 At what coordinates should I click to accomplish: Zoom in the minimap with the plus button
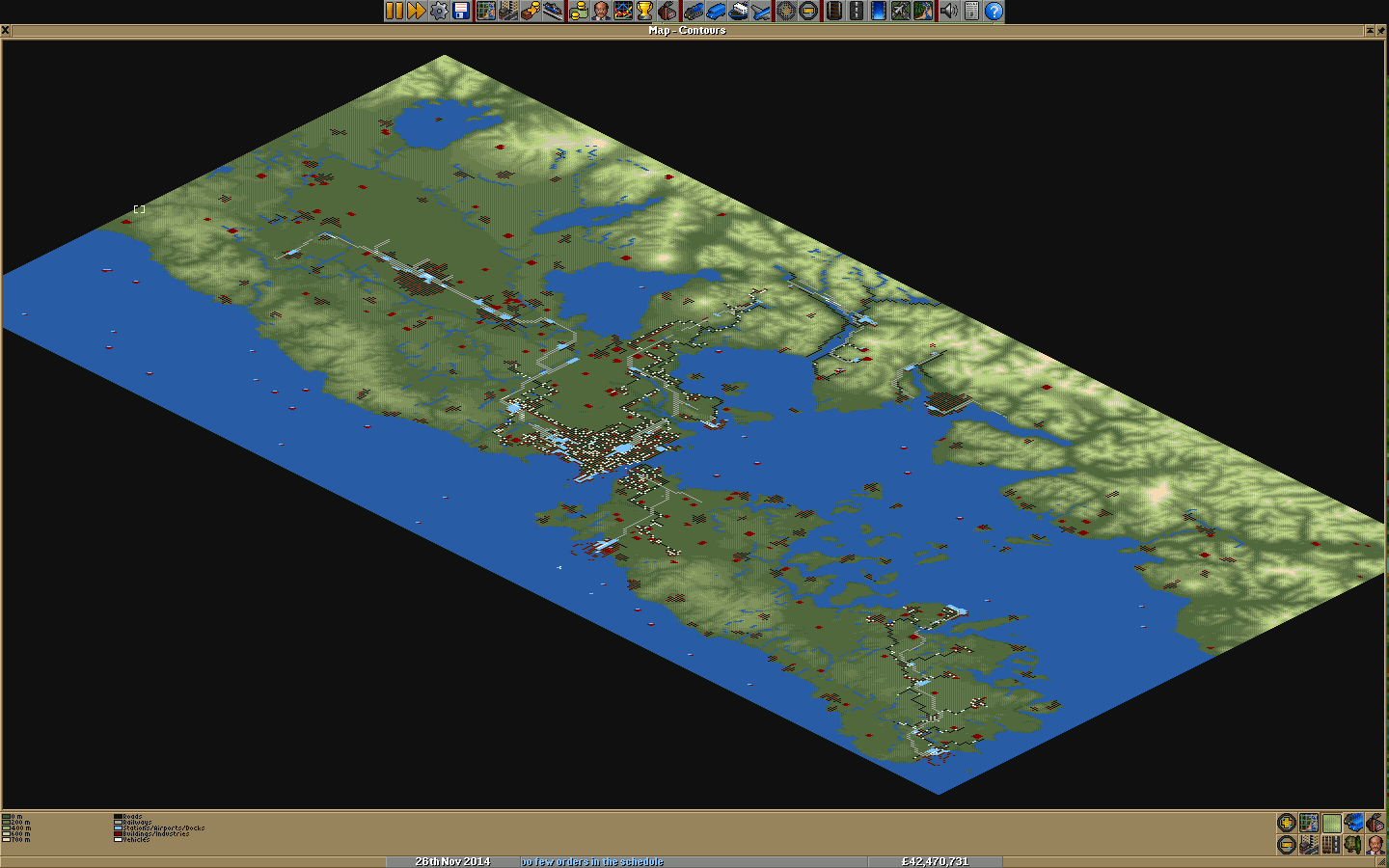1287,823
